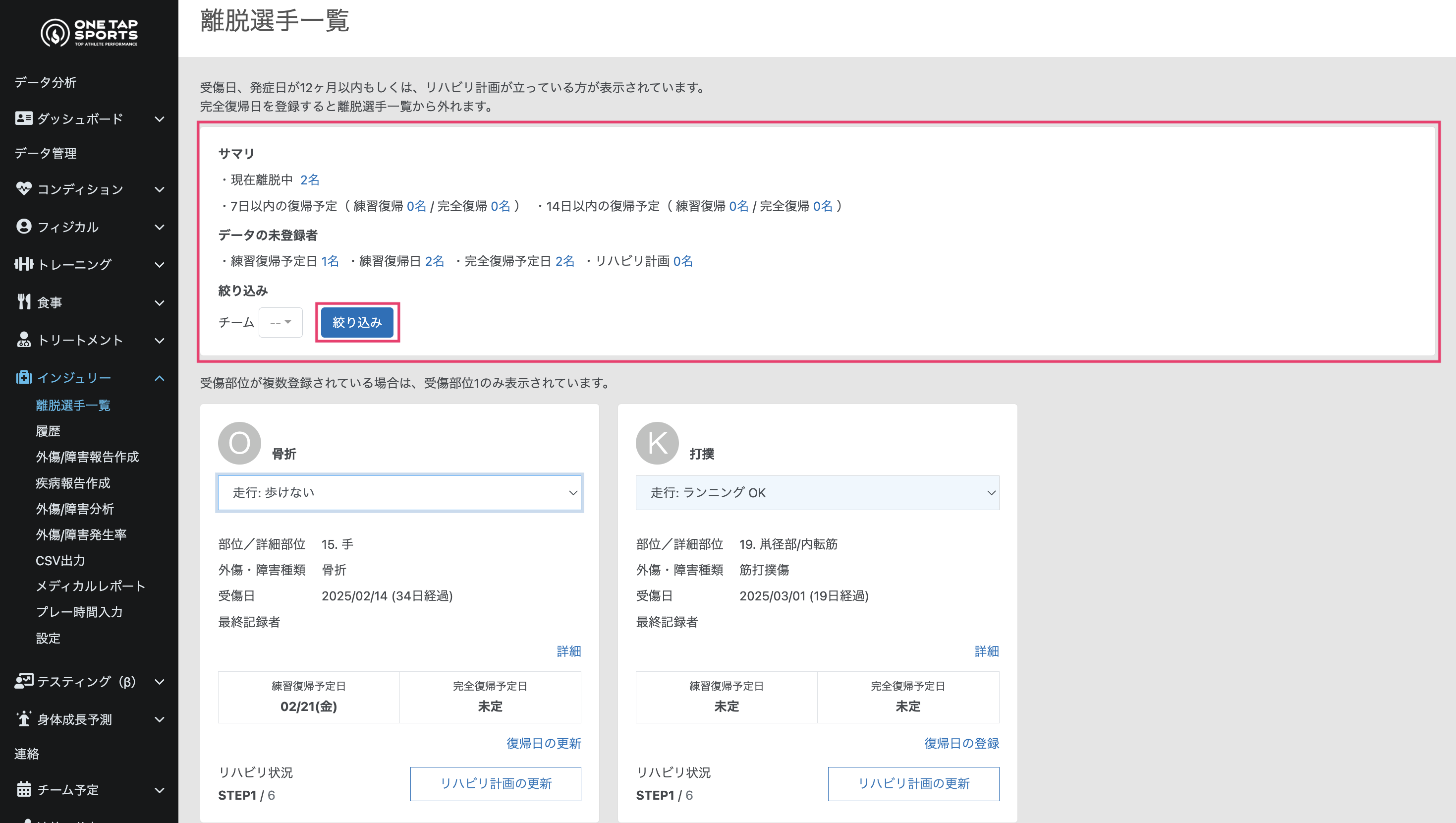1456x823 pixels.
Task: Click the Treatment doctor icon
Action: (x=23, y=340)
